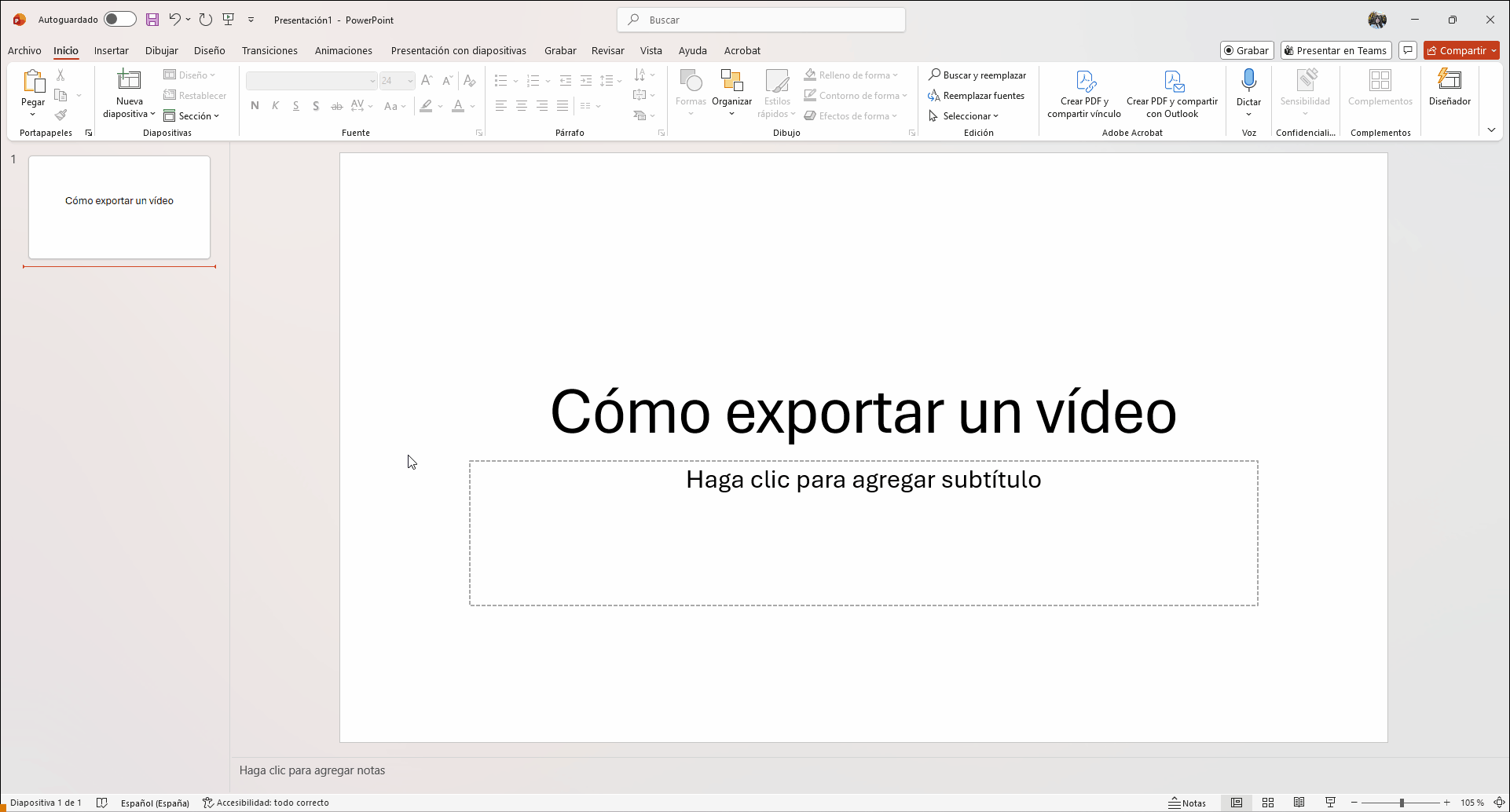Click the Grabar button at top right
This screenshot has height=812, width=1510.
click(1247, 50)
